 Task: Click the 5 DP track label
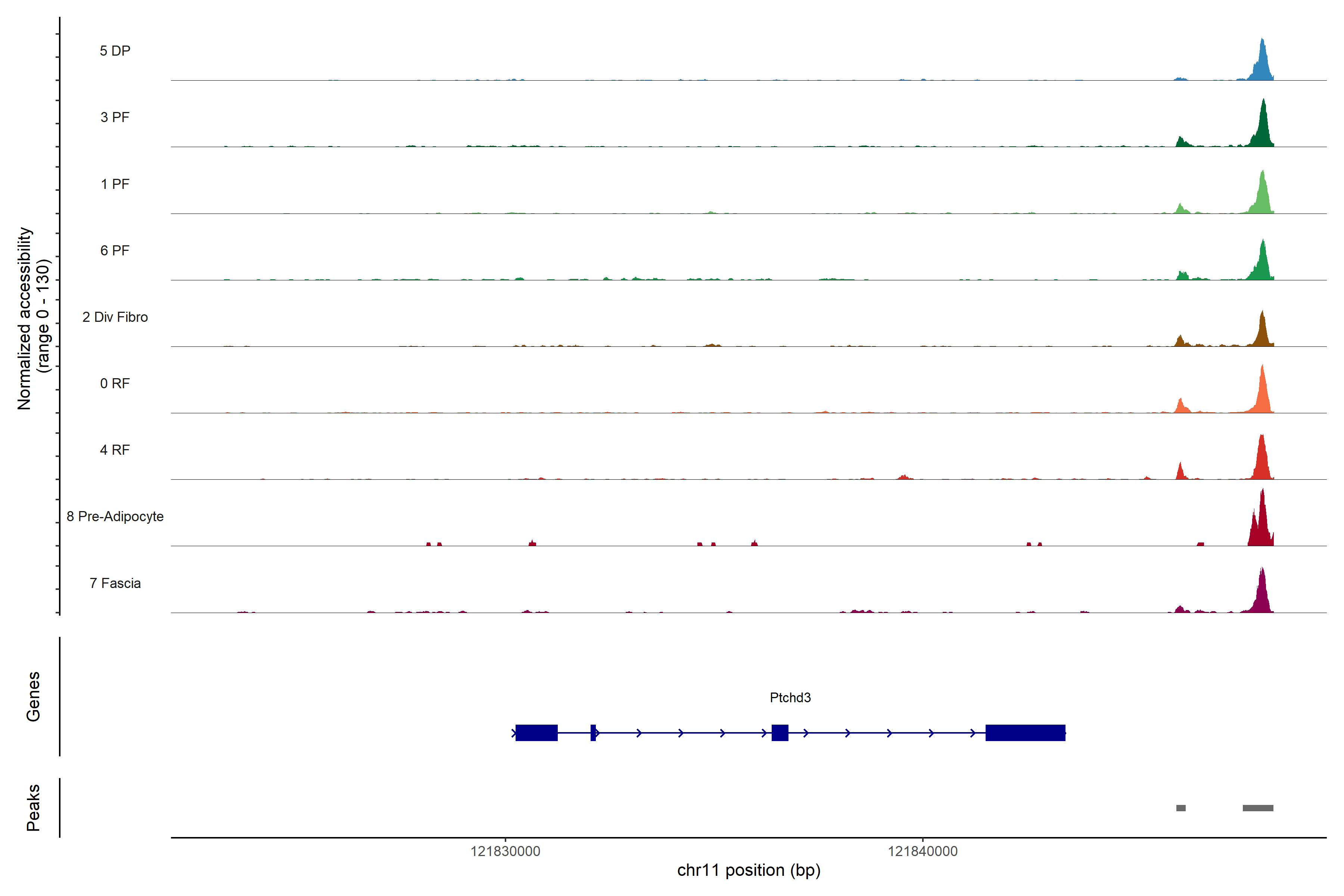[x=115, y=51]
